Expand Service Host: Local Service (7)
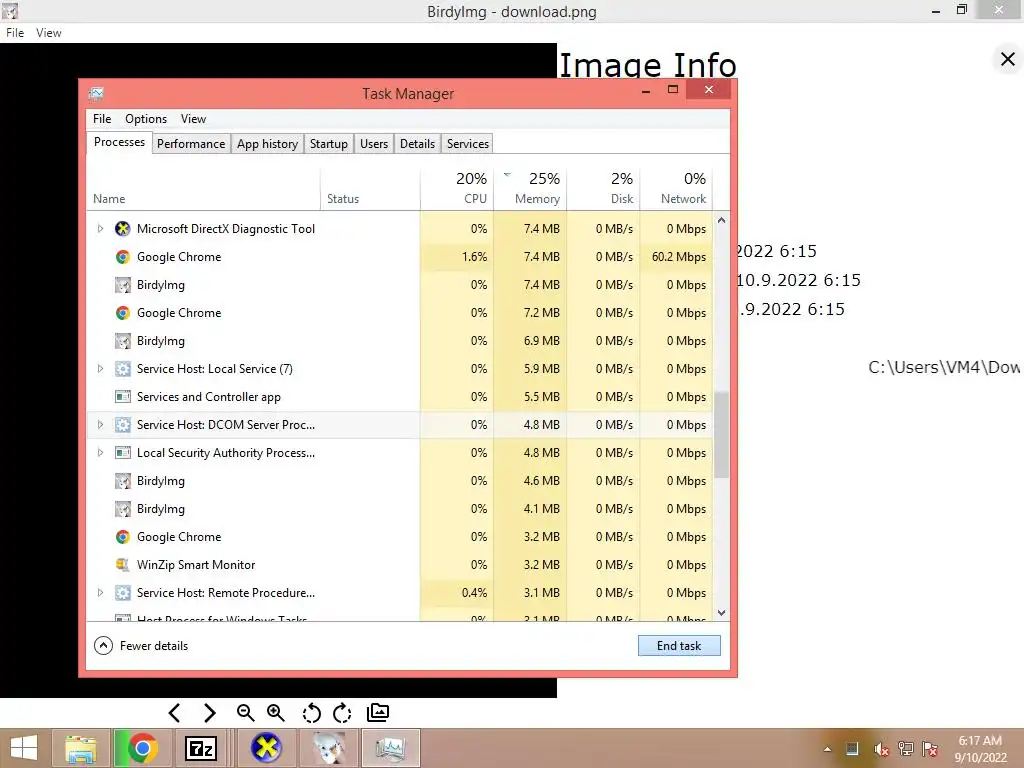The height and width of the screenshot is (768, 1024). pos(100,368)
